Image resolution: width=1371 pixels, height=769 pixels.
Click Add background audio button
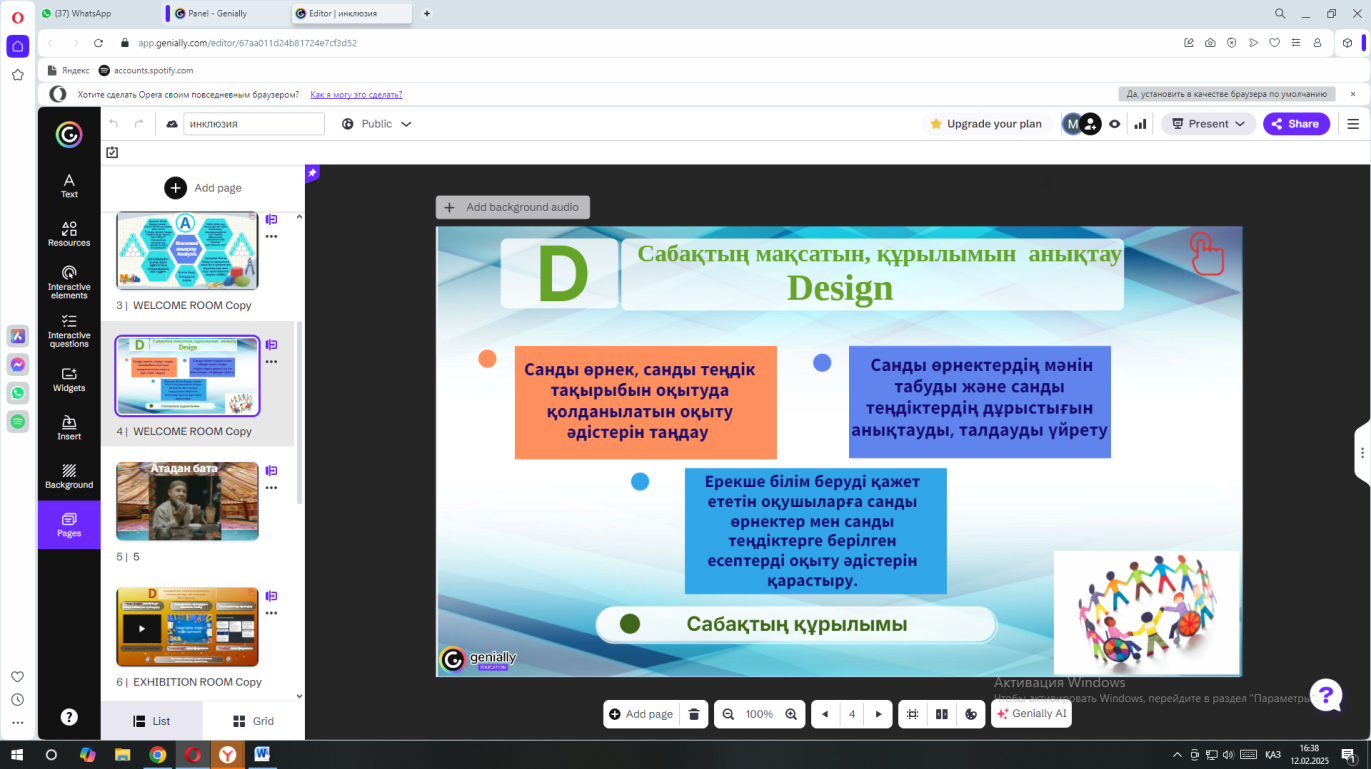513,207
